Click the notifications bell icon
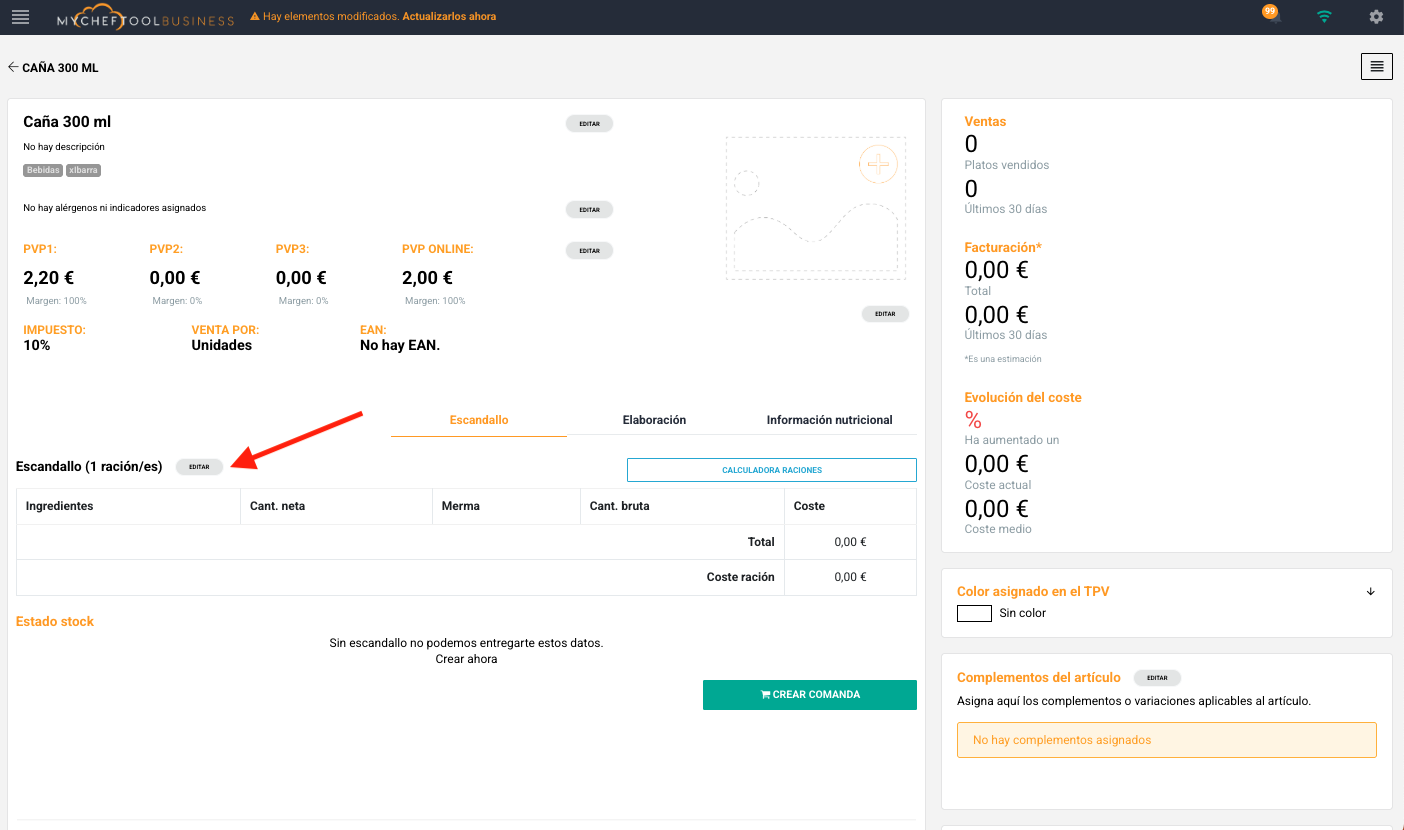This screenshot has height=830, width=1404. click(1271, 16)
